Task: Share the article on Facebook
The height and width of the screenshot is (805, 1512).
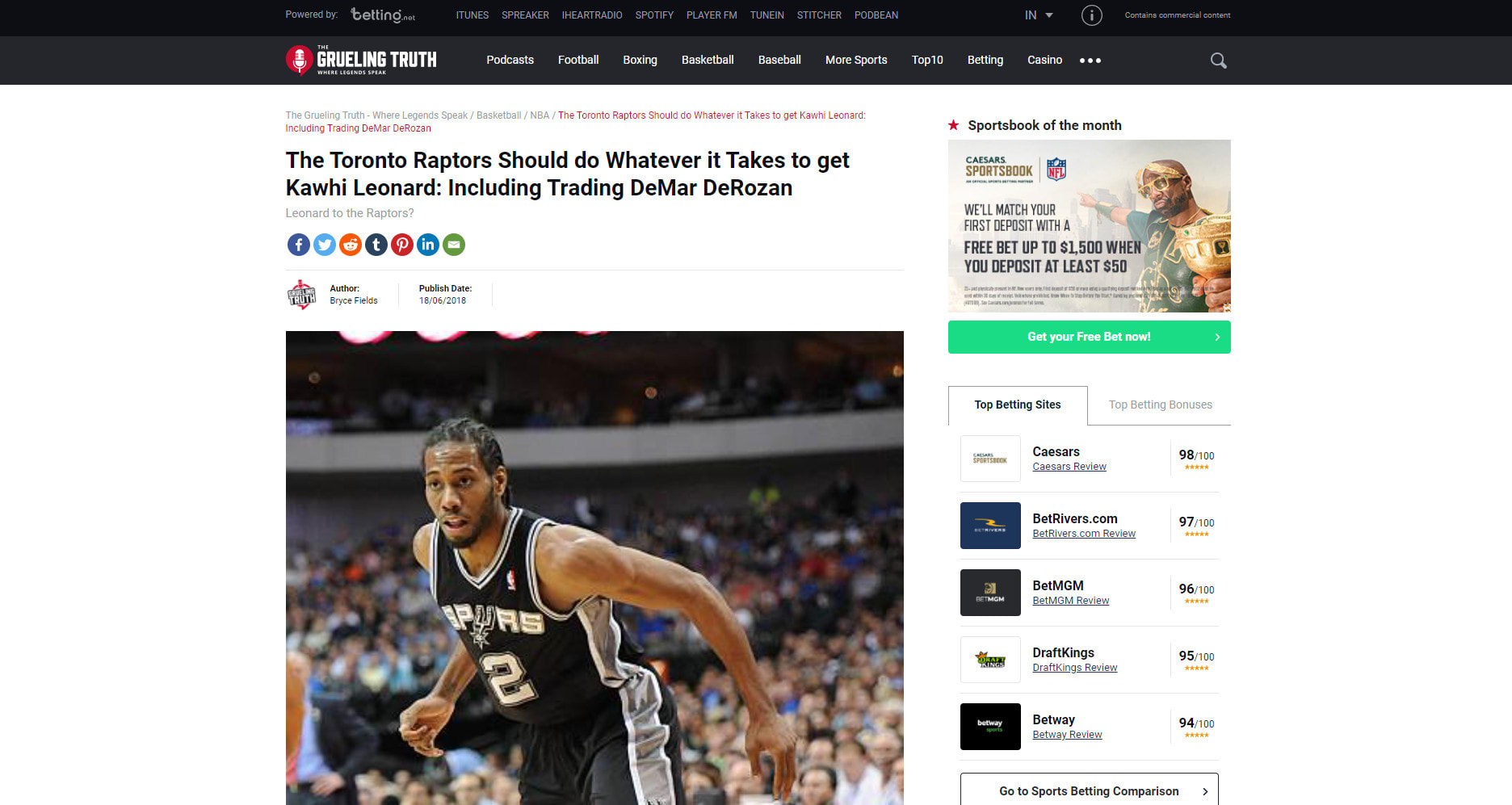Action: (298, 245)
